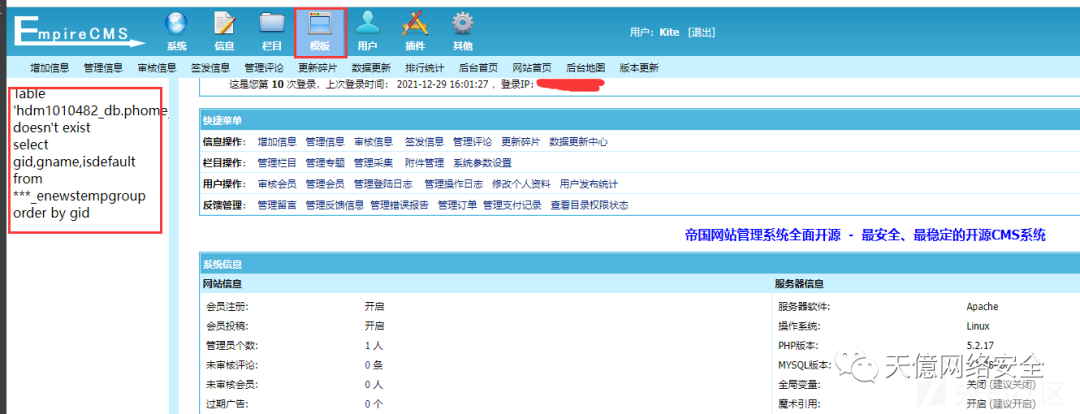Open the 管理留言 link

coord(277,205)
